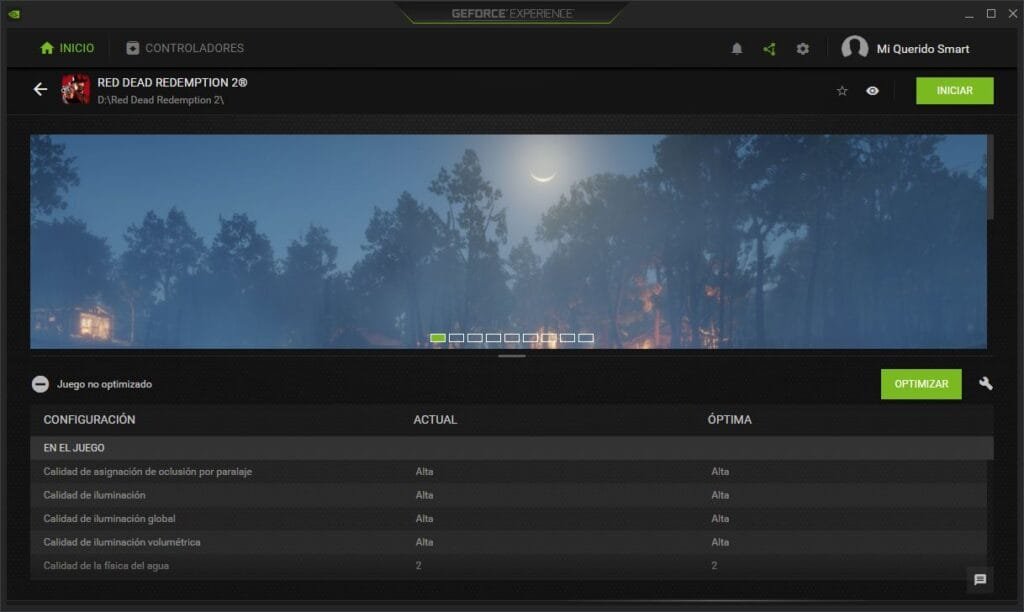Open settings gear icon

(x=802, y=48)
